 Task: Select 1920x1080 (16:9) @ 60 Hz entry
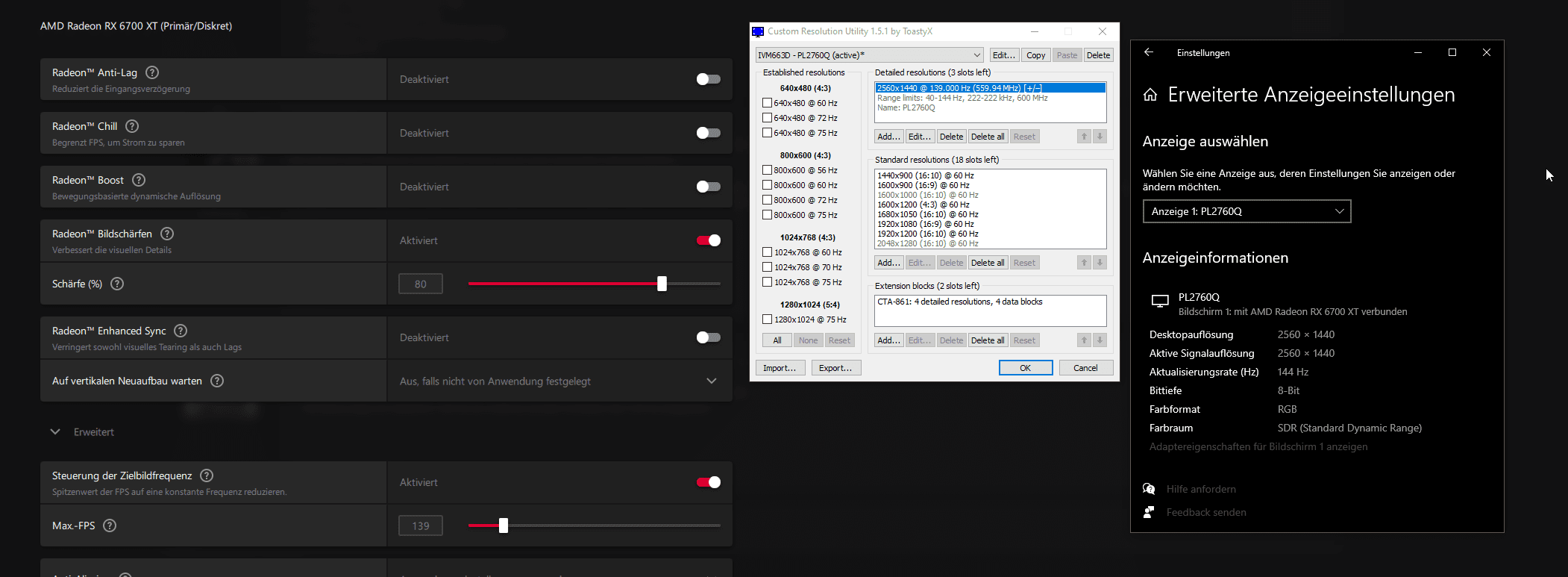tap(926, 224)
